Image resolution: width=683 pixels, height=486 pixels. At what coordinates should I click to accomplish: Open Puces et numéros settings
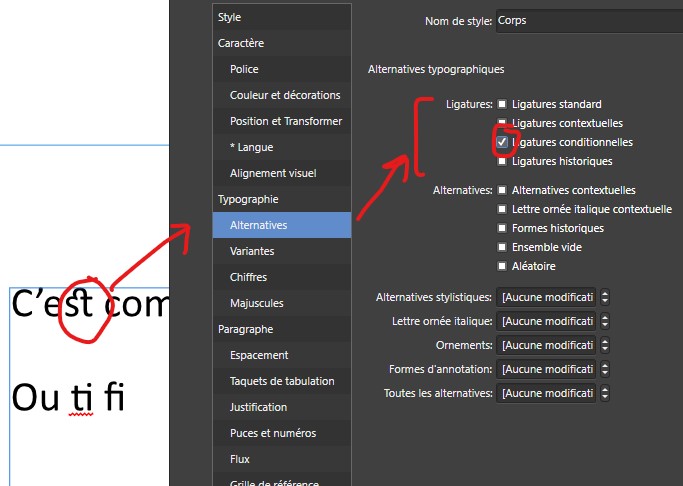tap(282, 433)
